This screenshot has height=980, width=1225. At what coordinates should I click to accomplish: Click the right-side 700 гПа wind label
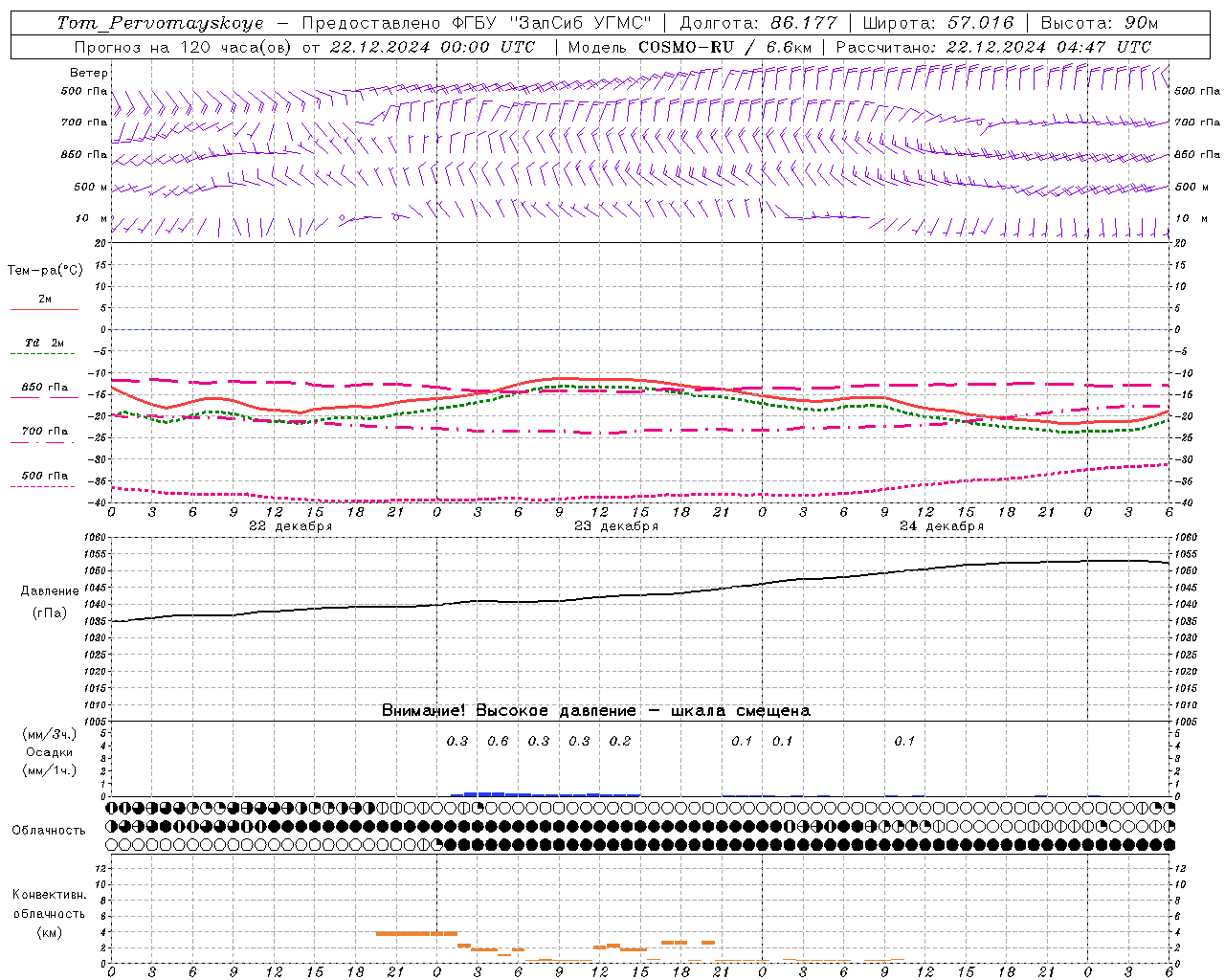pyautogui.click(x=1197, y=122)
